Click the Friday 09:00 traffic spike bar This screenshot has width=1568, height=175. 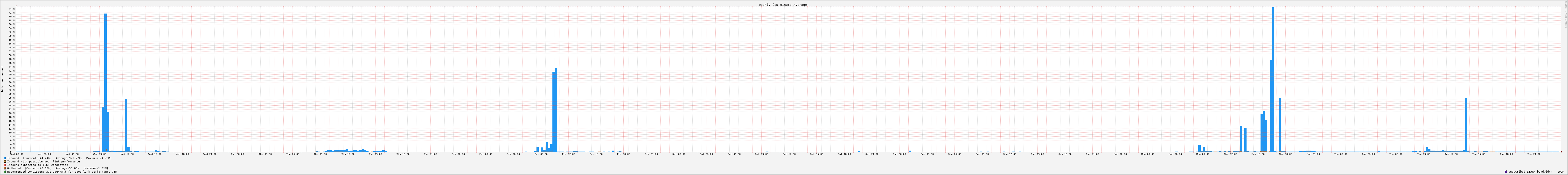[555, 110]
